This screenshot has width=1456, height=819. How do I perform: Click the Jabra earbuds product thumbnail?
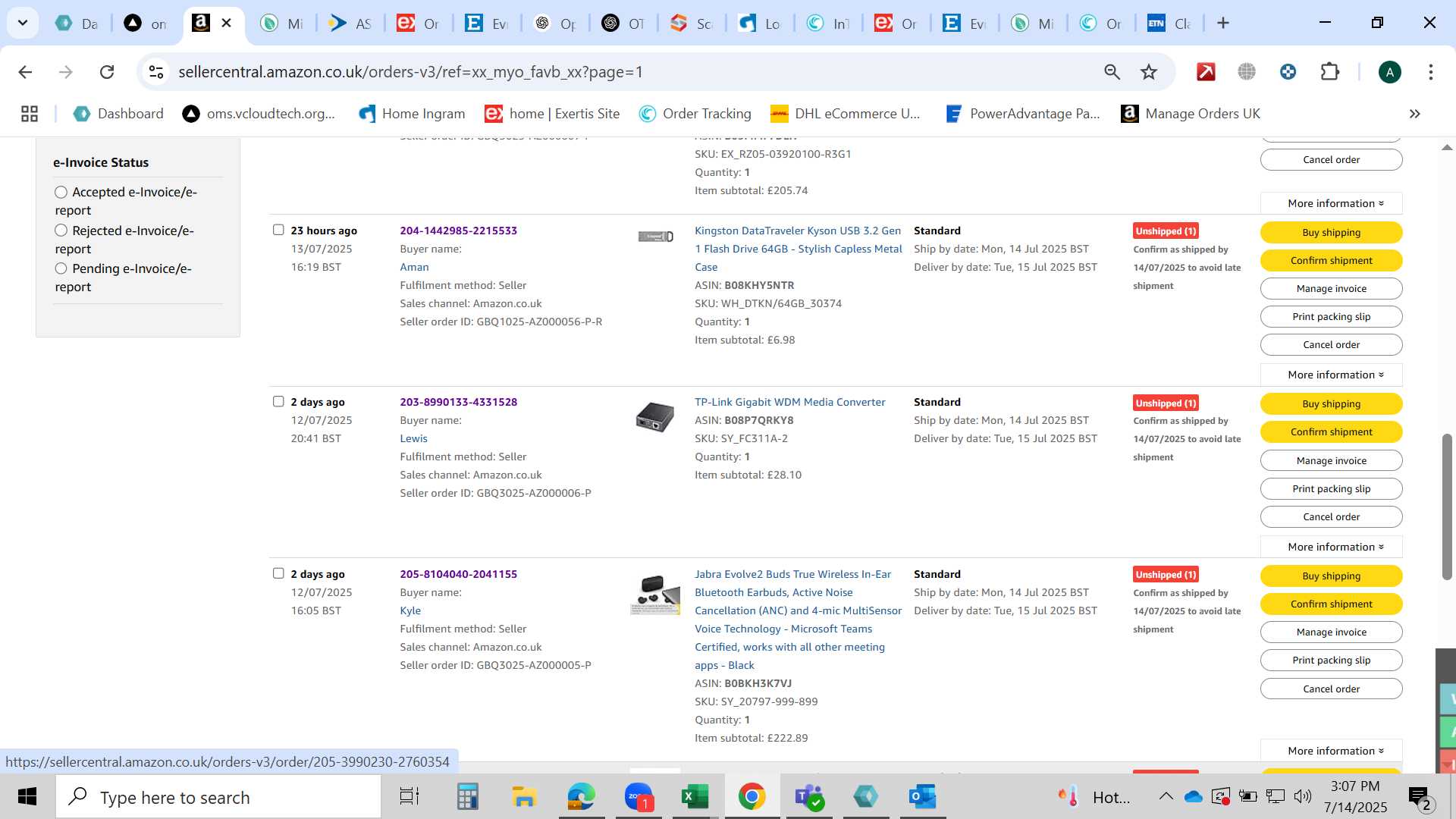(655, 594)
